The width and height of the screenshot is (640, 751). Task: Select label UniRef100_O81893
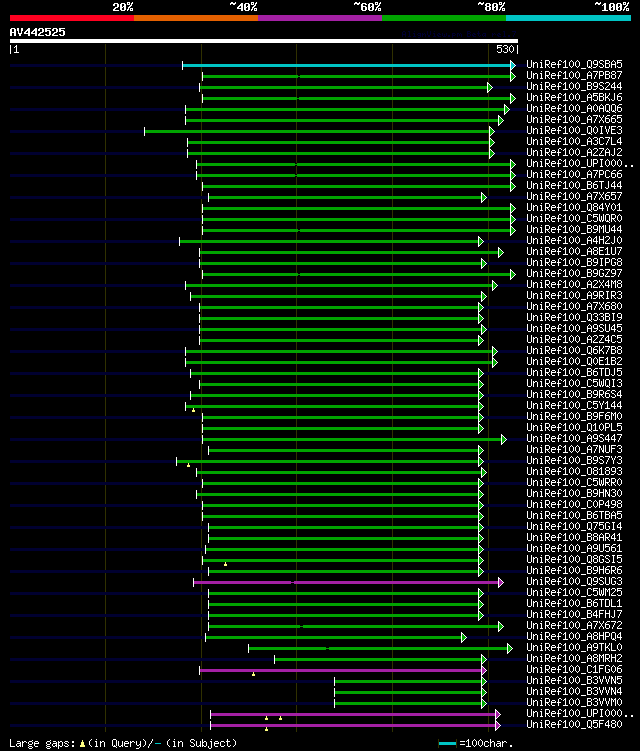tap(574, 472)
